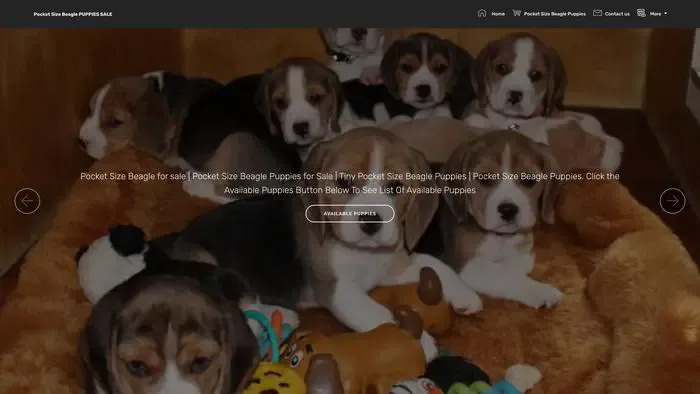This screenshot has height=394, width=700.
Task: Open the Contact us menu item
Action: pos(617,14)
